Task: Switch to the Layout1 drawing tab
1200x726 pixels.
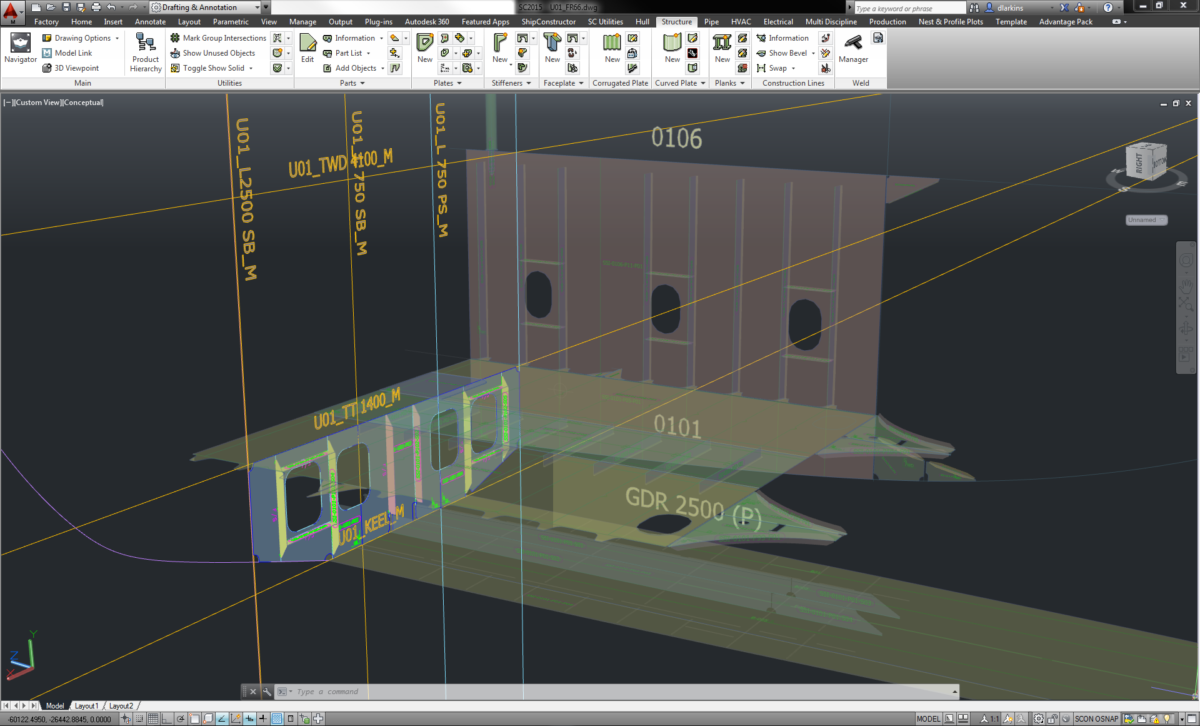Action: [86, 705]
